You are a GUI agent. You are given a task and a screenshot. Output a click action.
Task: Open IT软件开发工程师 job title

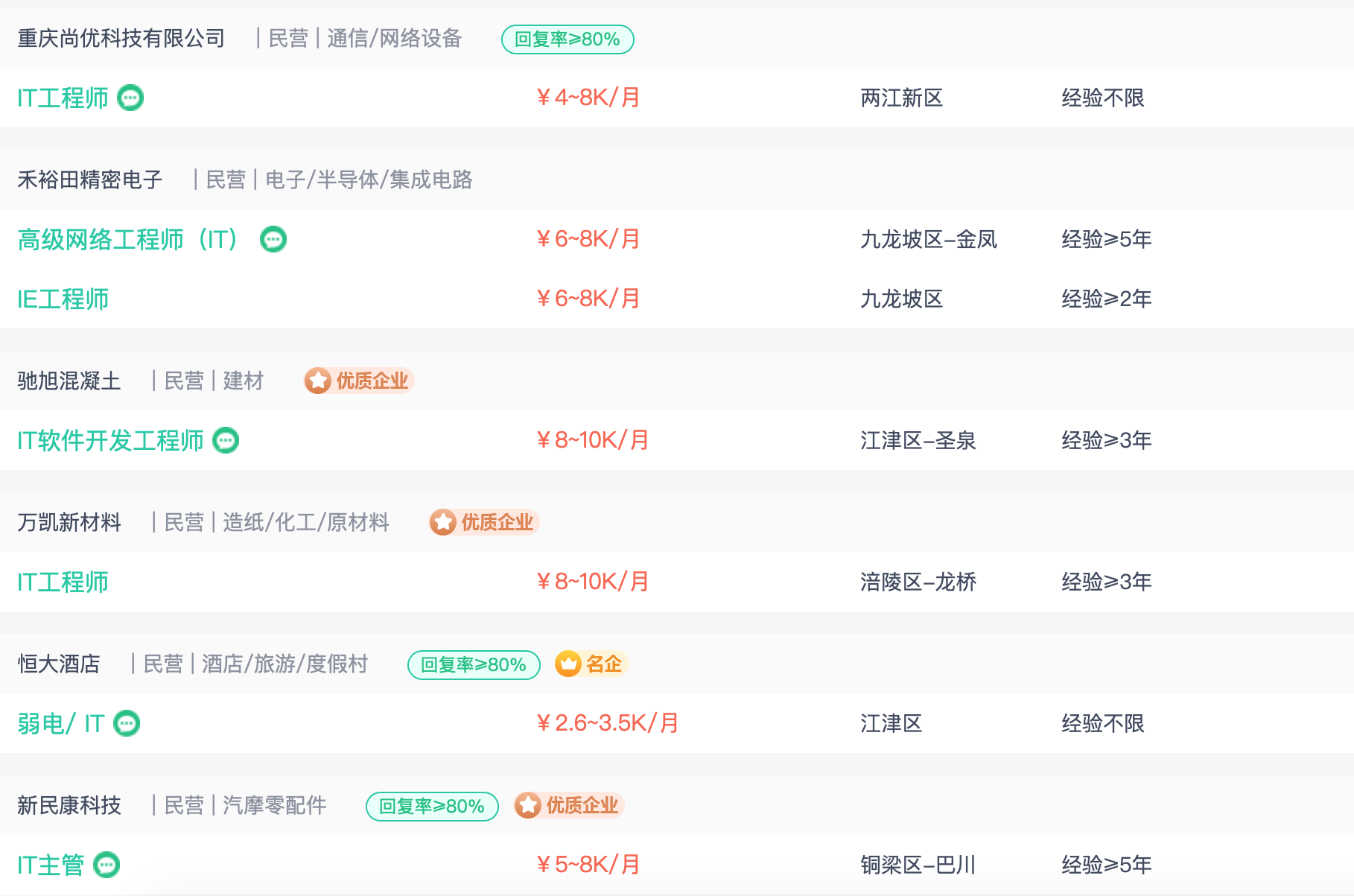point(110,440)
